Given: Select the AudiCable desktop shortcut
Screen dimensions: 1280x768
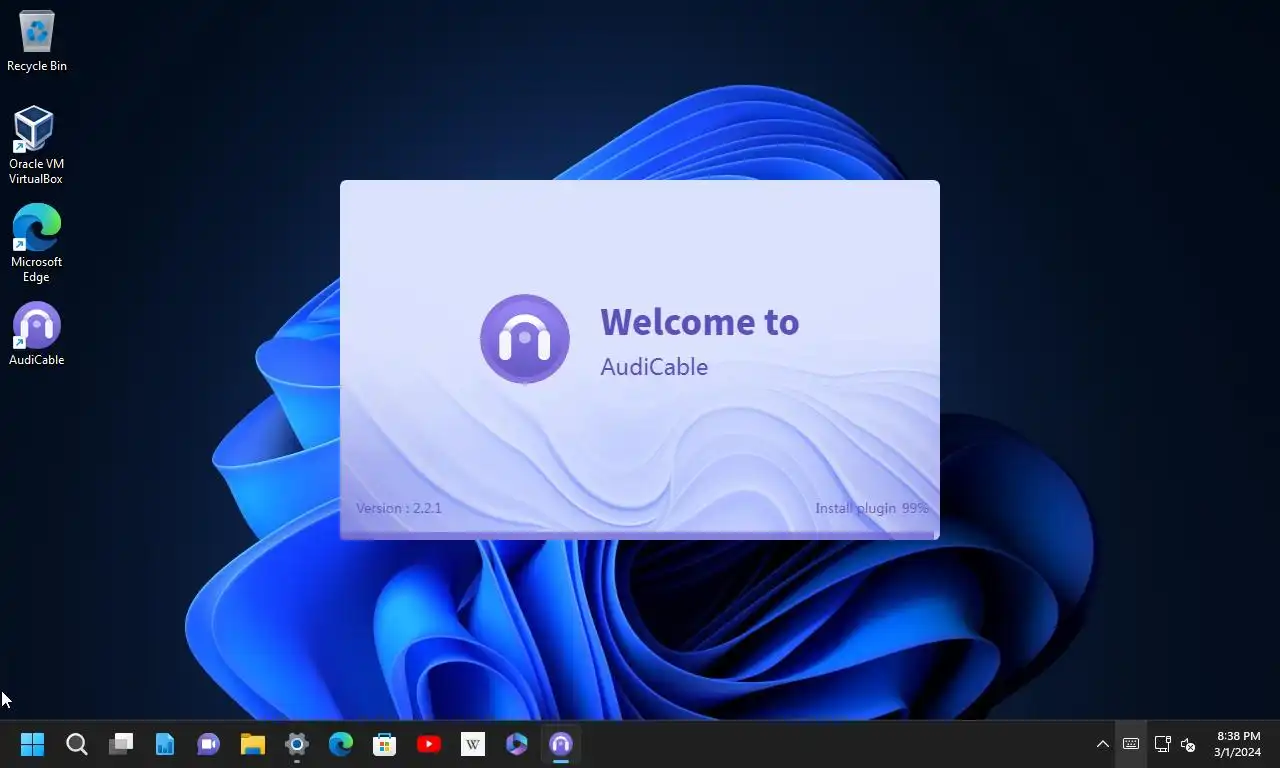Looking at the screenshot, I should point(36,334).
